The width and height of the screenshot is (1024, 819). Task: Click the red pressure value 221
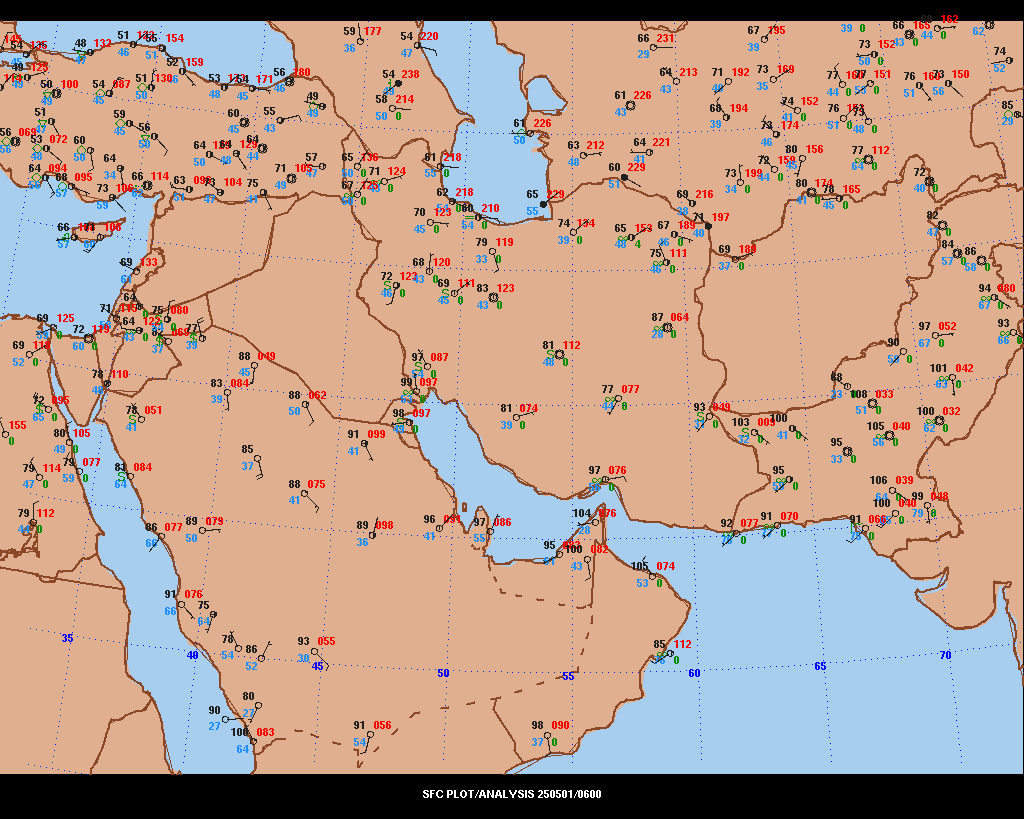click(x=661, y=142)
